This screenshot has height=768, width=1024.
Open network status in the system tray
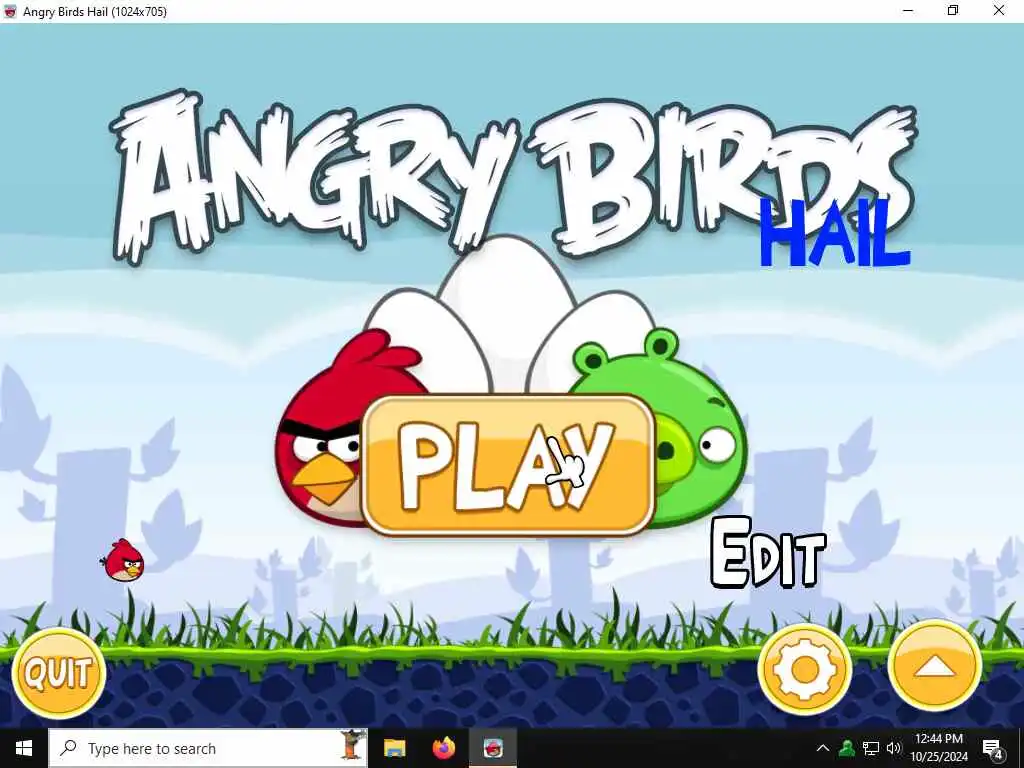coord(871,748)
